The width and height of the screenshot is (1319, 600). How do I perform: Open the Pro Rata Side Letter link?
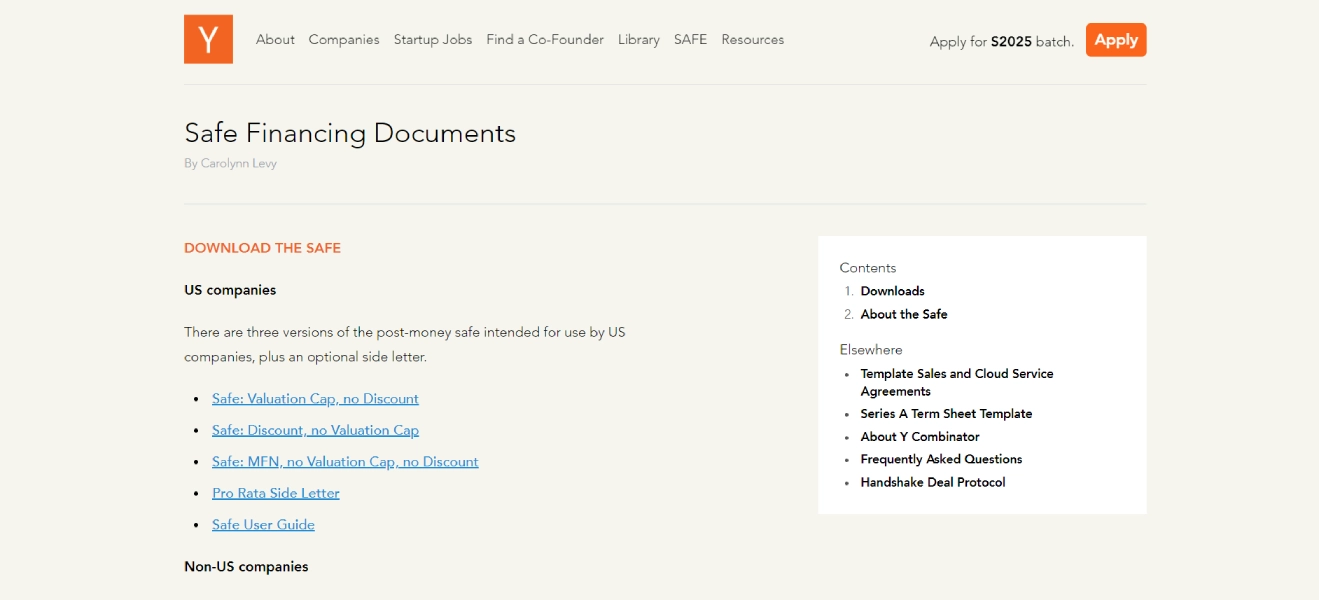pos(276,493)
